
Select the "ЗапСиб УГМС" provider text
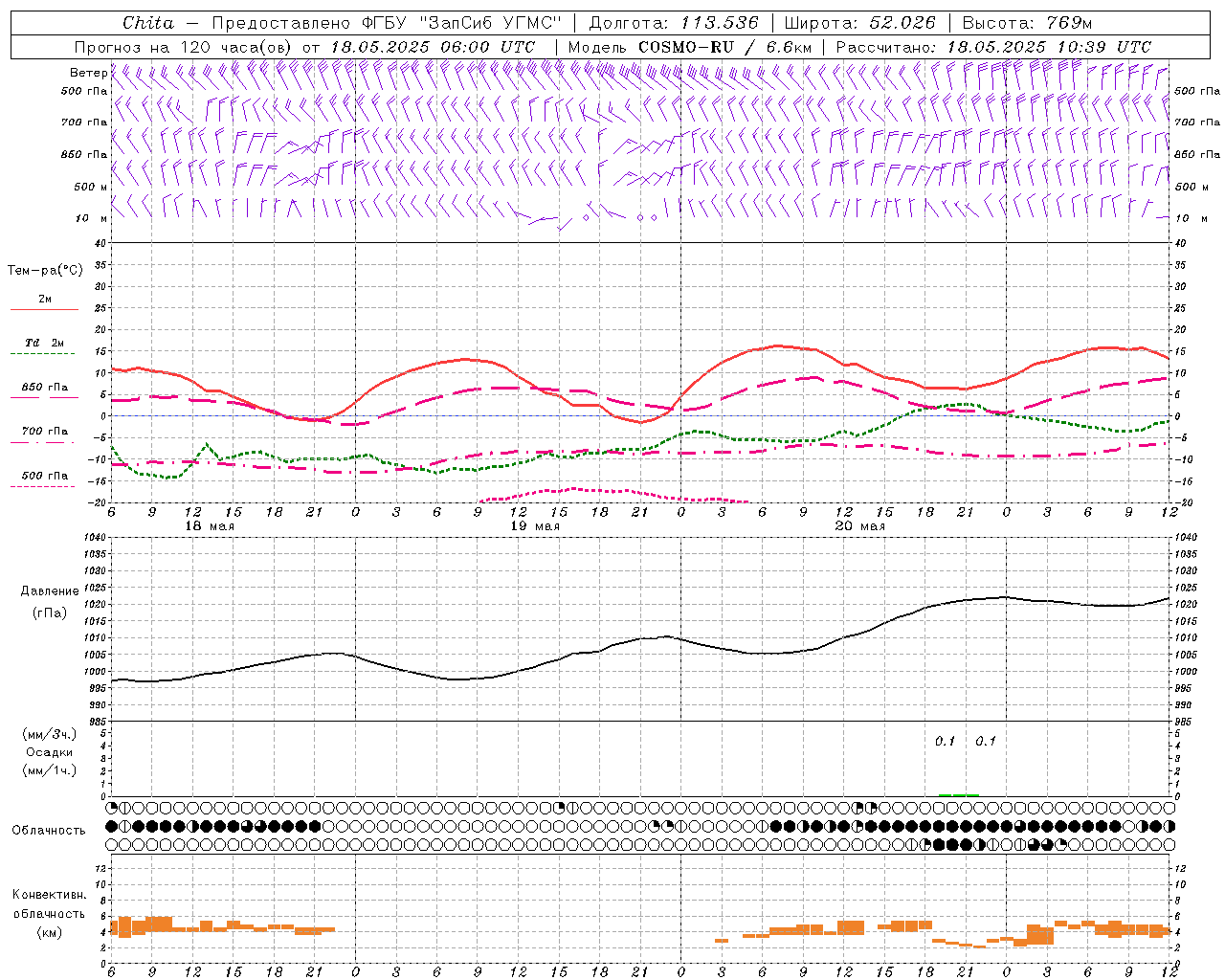[x=491, y=23]
